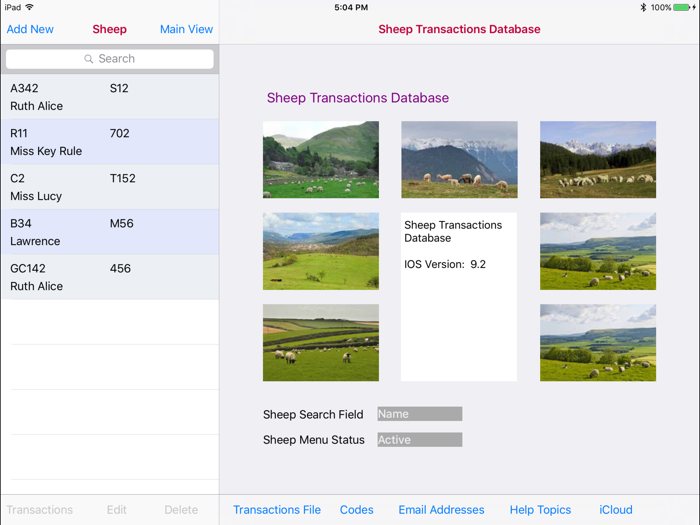Click tag number 456
Screen dimensions: 700x525
pyautogui.click(x=121, y=268)
